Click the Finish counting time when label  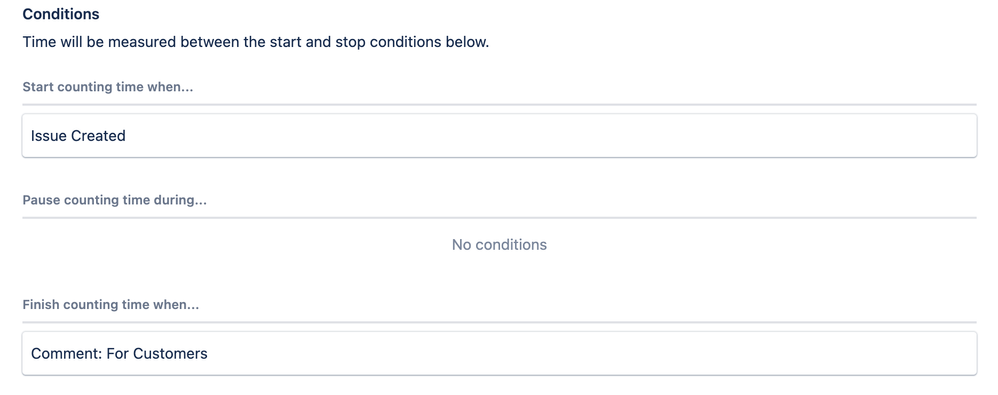tap(111, 305)
